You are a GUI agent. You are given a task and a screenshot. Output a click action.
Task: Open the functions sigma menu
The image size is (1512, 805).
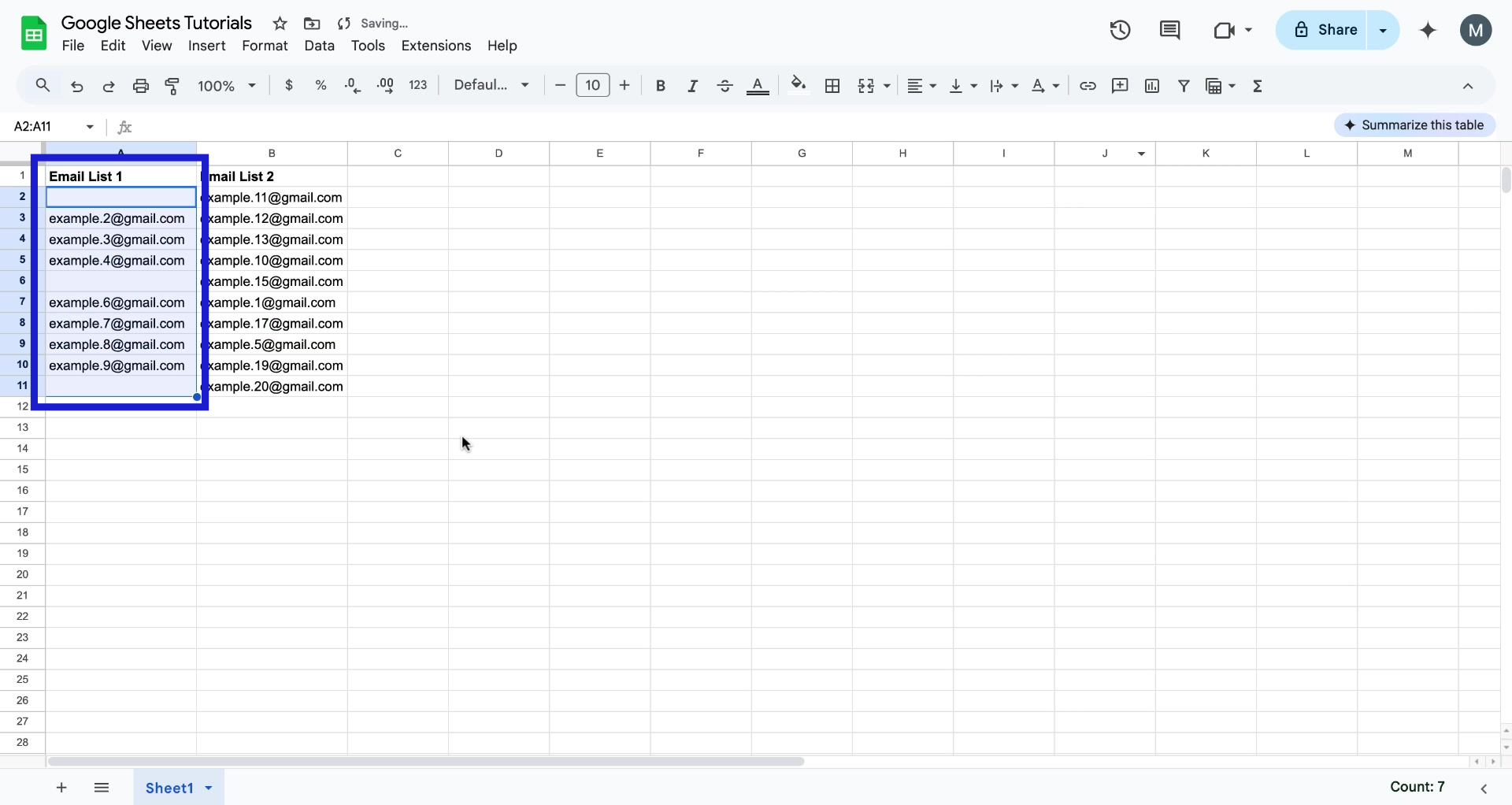(x=1258, y=86)
